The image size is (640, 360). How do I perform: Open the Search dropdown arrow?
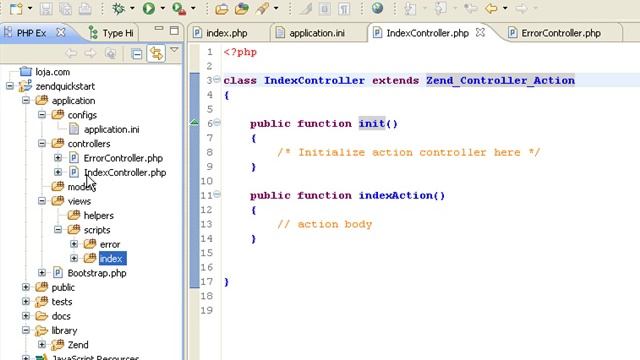point(276,8)
